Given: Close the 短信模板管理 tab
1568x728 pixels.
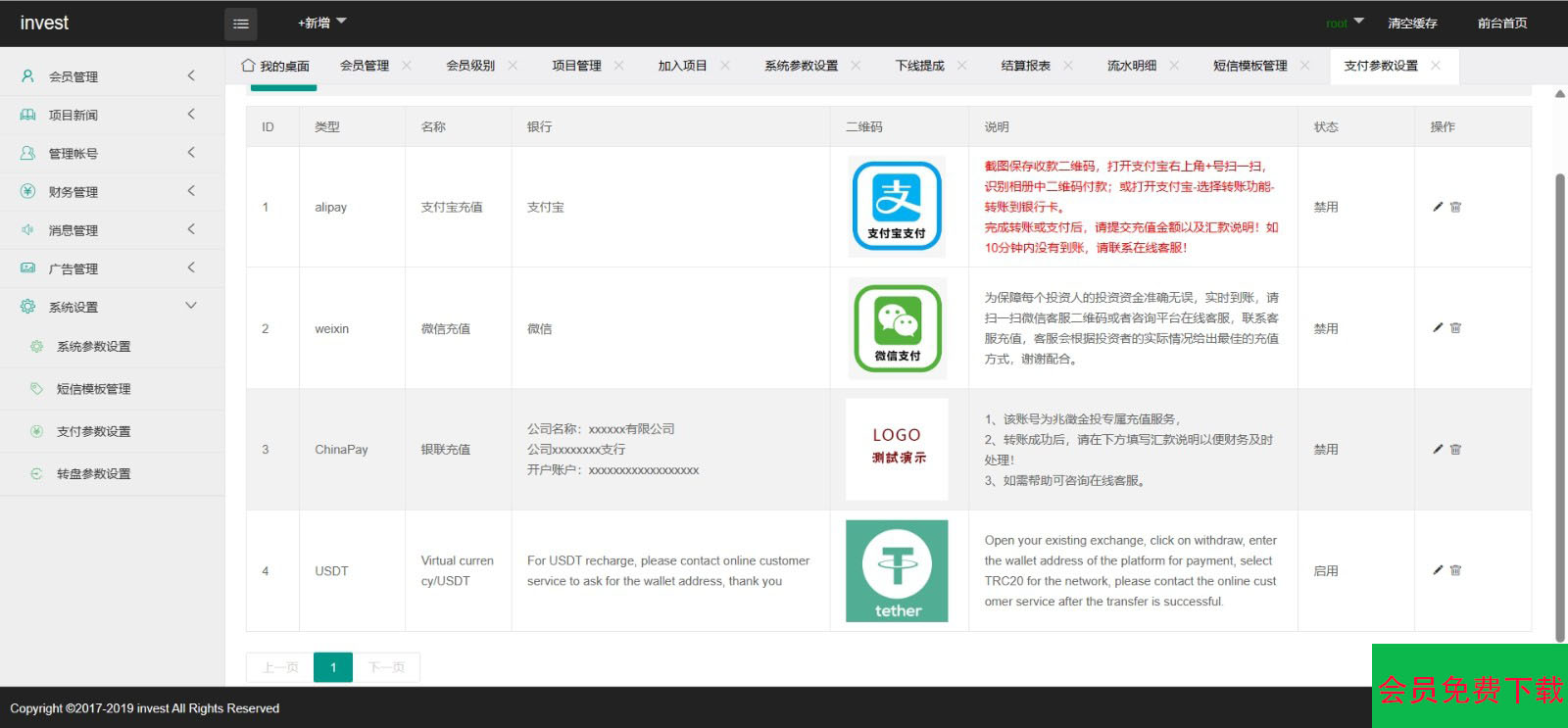Looking at the screenshot, I should tap(1305, 66).
